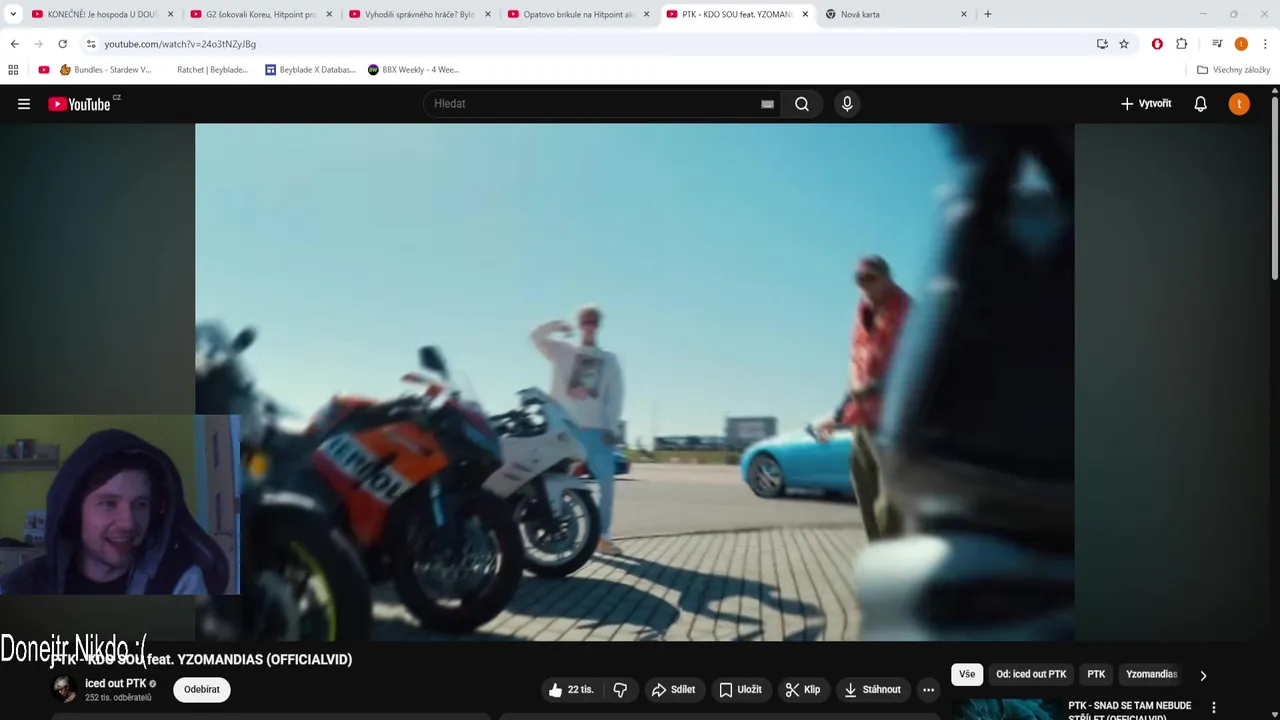Viewport: 1280px width, 720px height.
Task: Bookmark this page with star icon
Action: pos(1124,44)
